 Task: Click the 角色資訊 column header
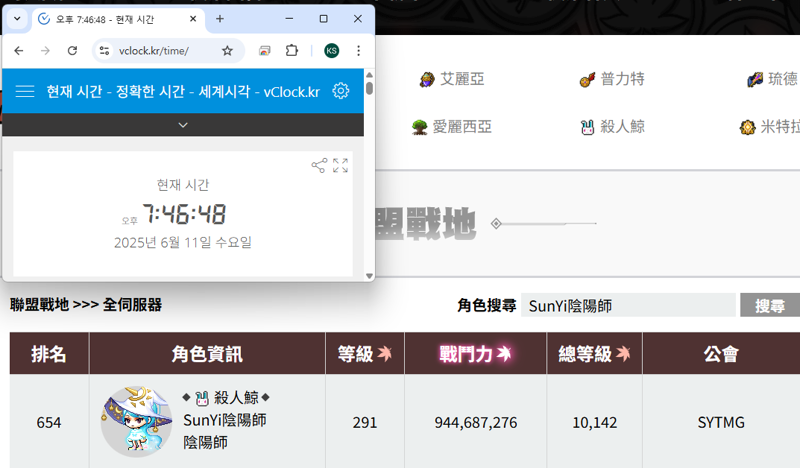point(207,354)
